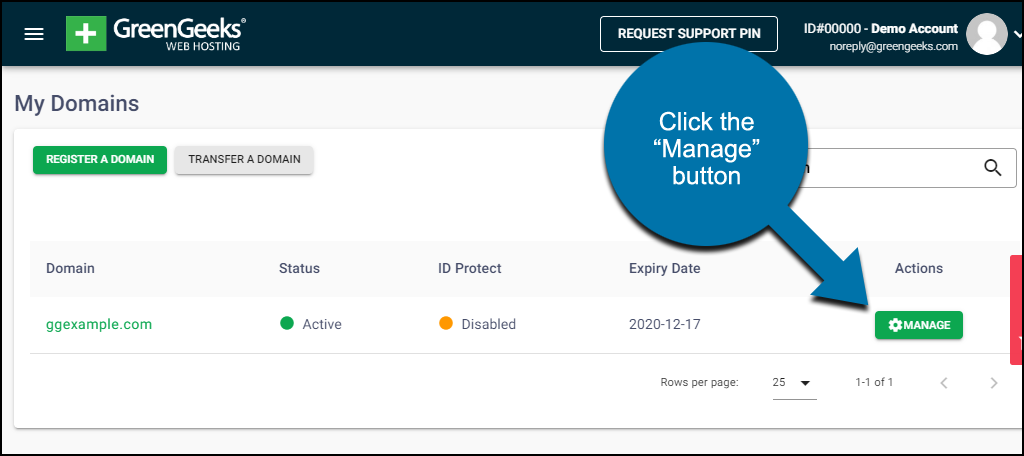Click the GreenGeeks plus logo icon
Image resolution: width=1024 pixels, height=456 pixels.
coord(86,34)
